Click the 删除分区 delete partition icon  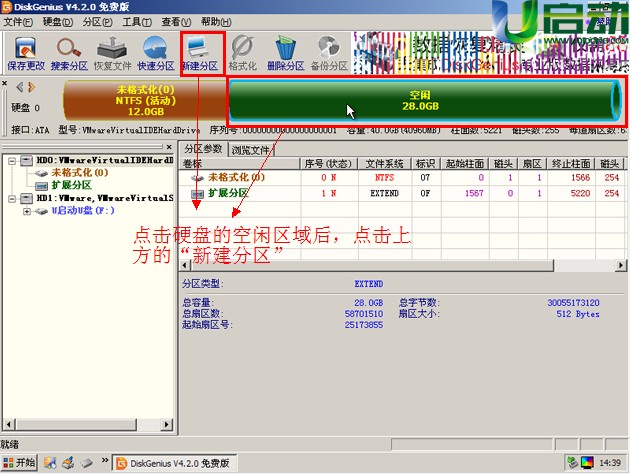point(286,53)
